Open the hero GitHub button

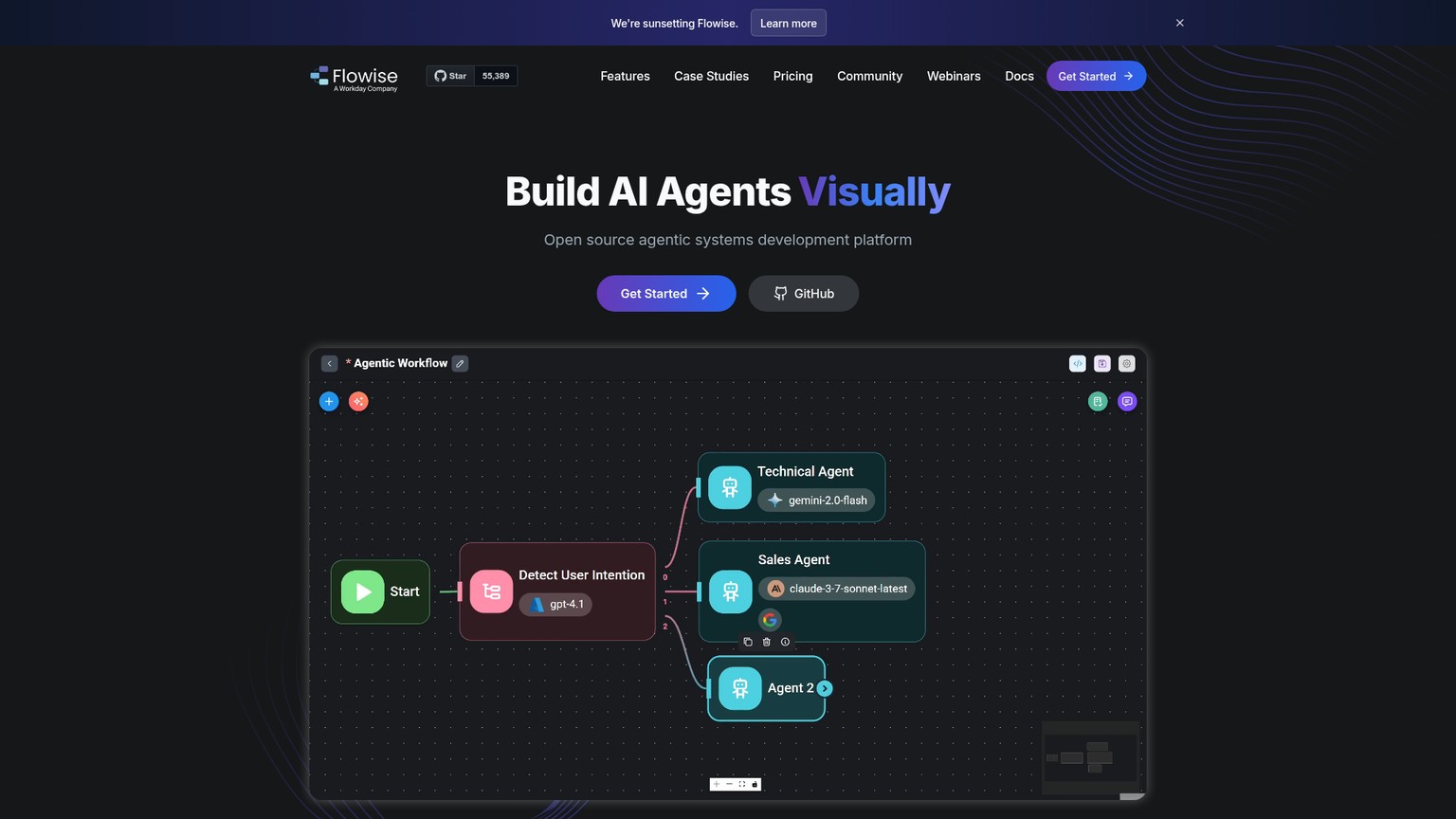point(804,294)
